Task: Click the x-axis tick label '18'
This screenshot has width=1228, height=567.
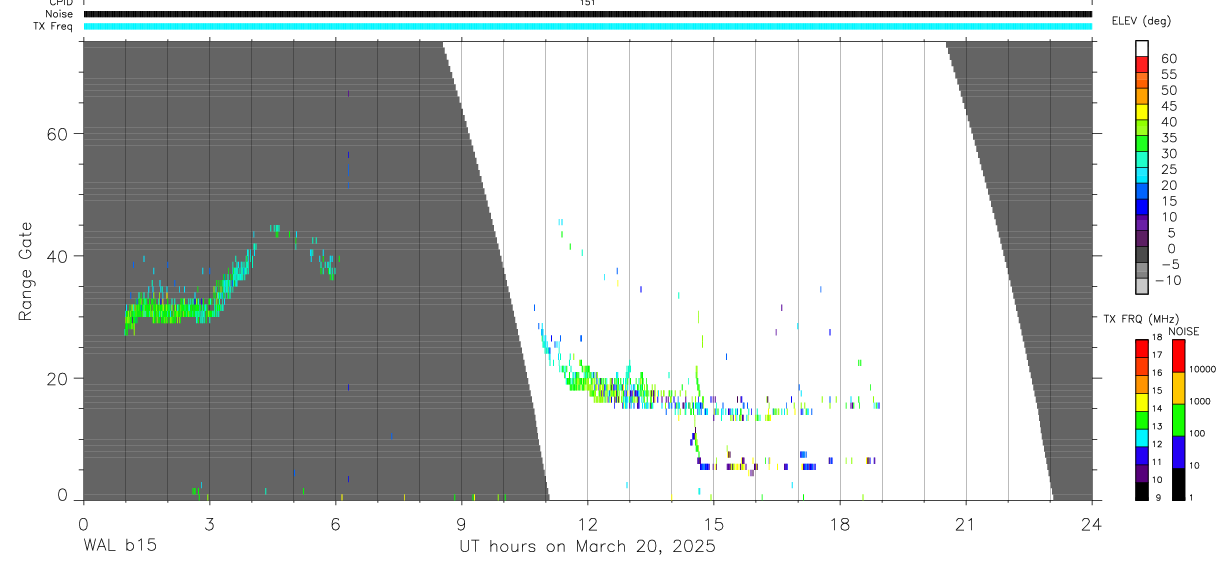Action: point(840,523)
